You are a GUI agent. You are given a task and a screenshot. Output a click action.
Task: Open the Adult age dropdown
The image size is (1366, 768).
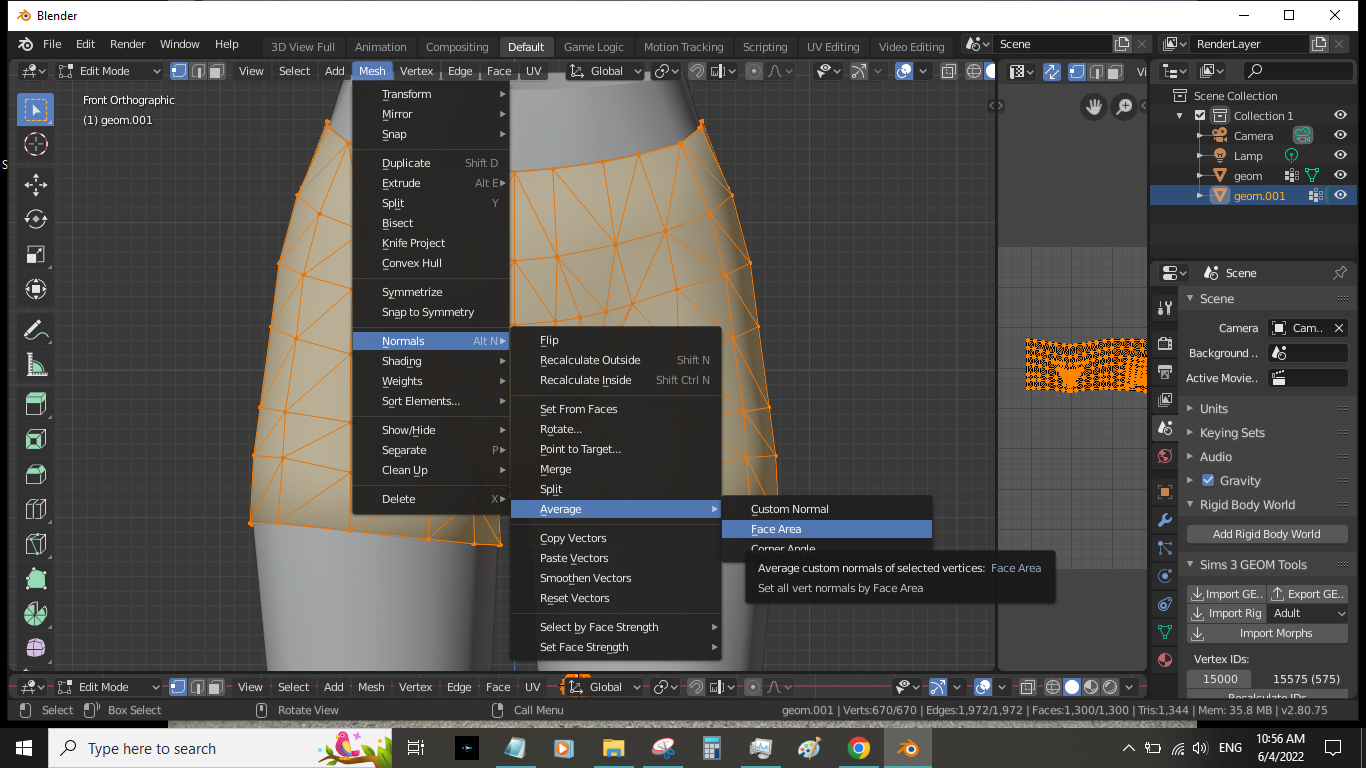[x=1309, y=613]
